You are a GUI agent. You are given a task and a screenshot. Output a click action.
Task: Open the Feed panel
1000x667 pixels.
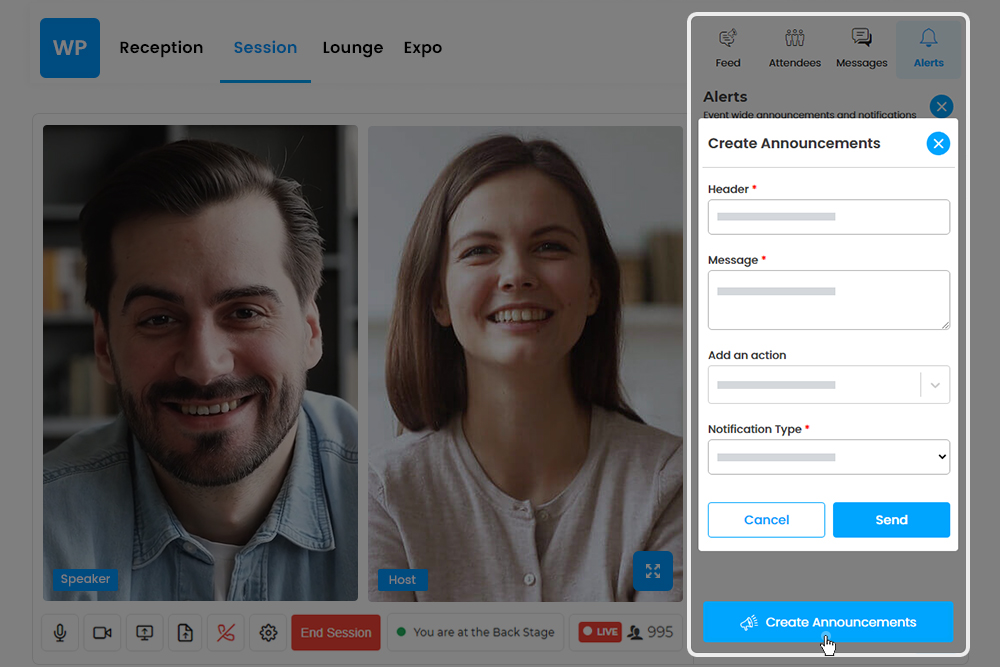coord(728,48)
